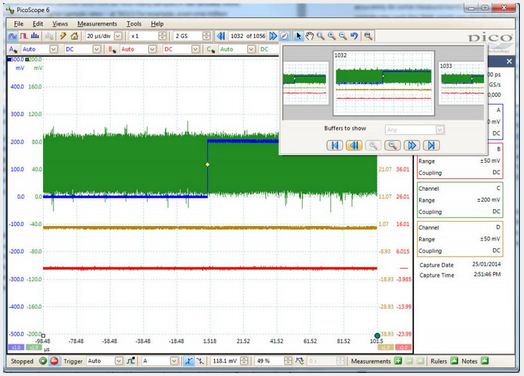Step to previous buffer in navigator

coord(354,145)
